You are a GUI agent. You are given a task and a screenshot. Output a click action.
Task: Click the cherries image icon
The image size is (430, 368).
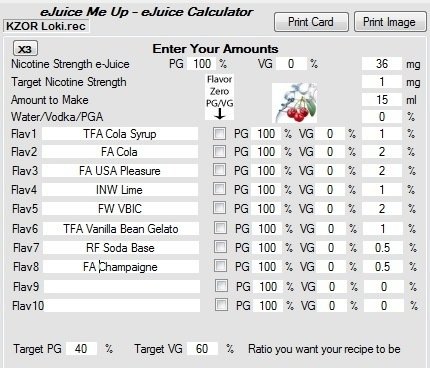[x=295, y=103]
